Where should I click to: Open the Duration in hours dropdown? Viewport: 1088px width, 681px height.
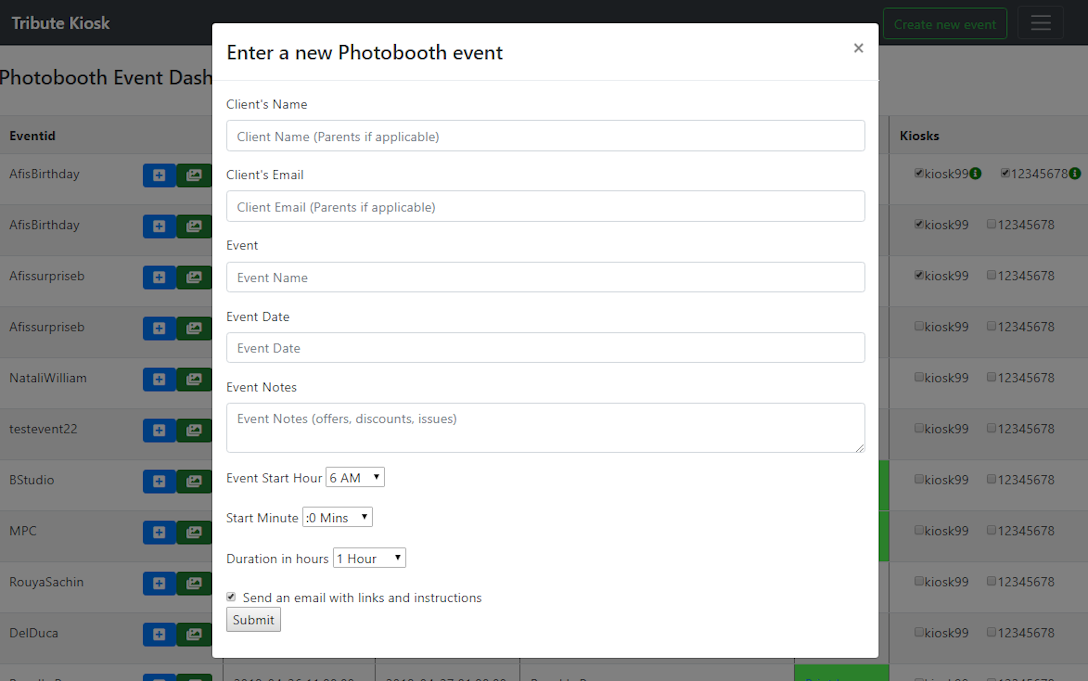(x=369, y=558)
